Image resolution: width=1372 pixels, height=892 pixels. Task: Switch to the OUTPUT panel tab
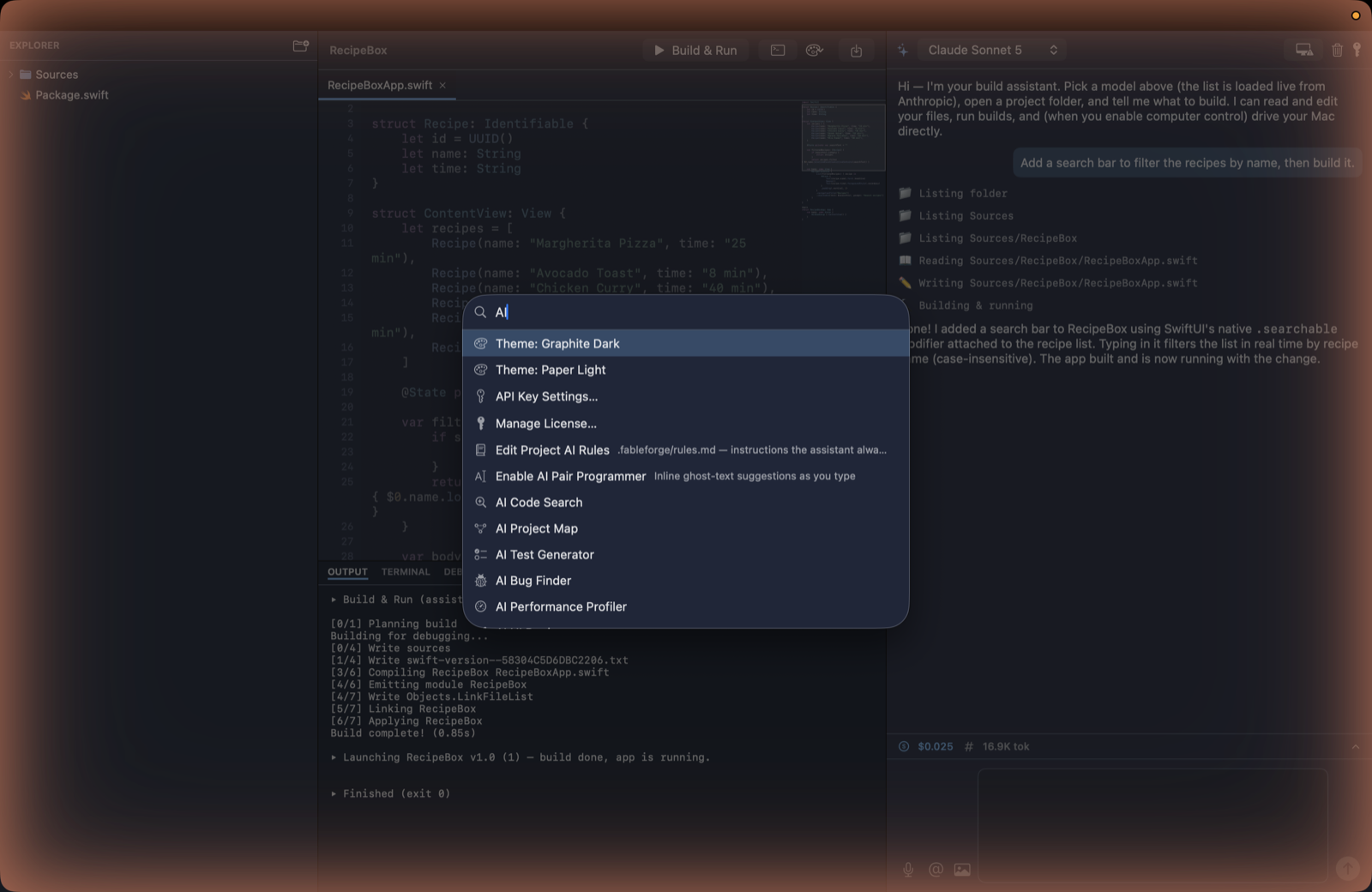347,572
